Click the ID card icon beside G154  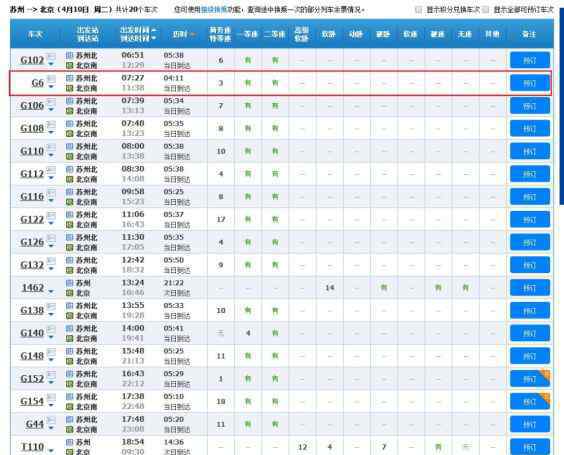coord(51,398)
